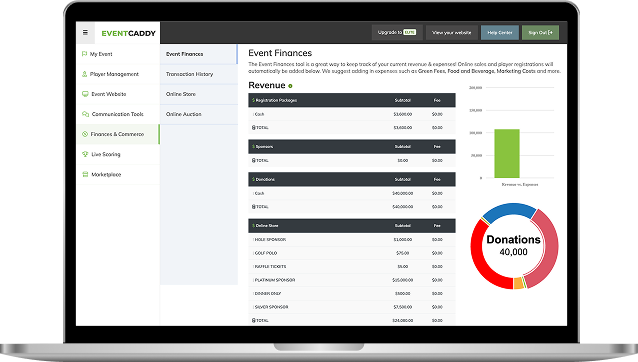
Task: Open Communication Tools menu item
Action: tap(118, 114)
